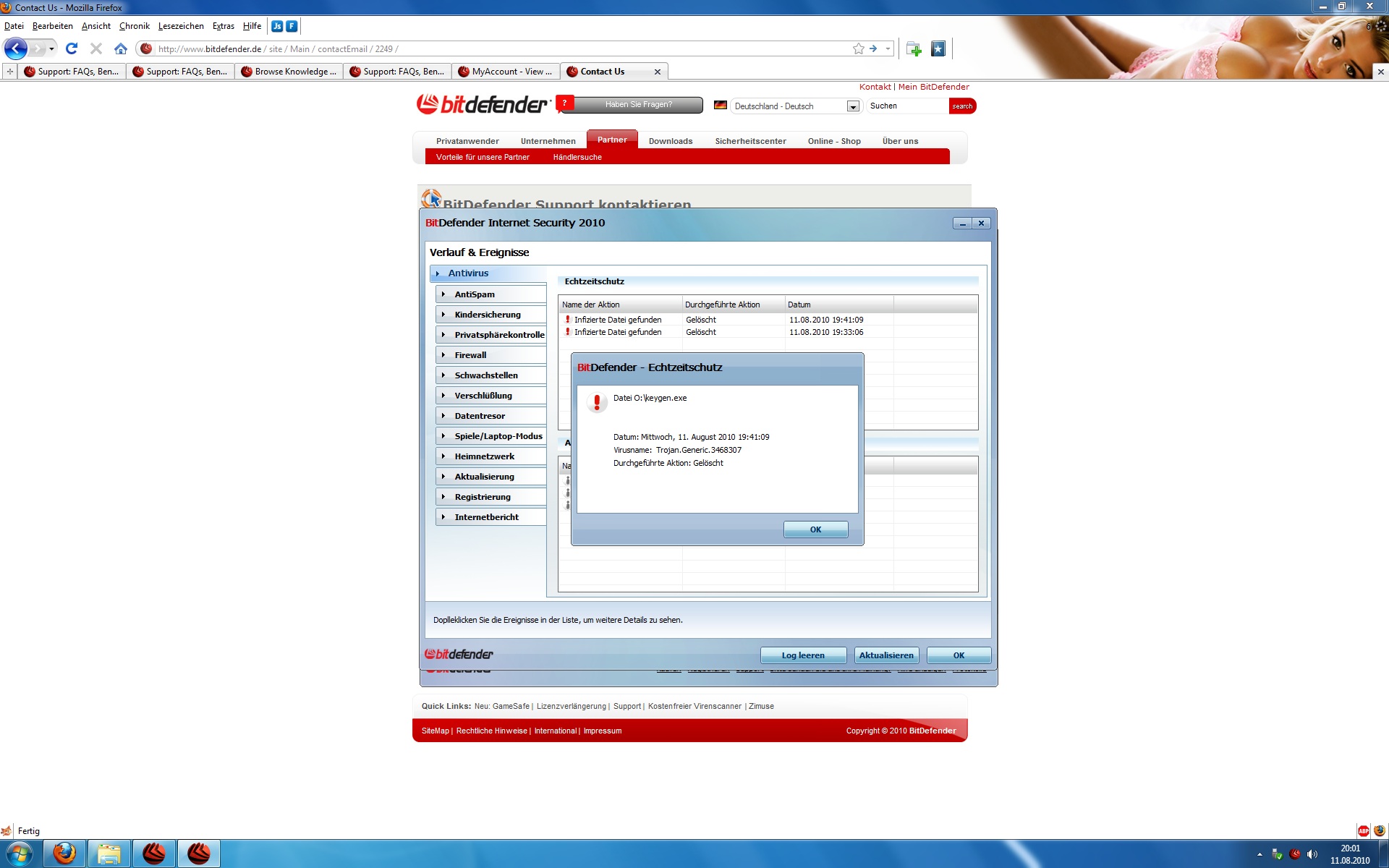
Task: Sort by the Name der Aktion column header
Action: tap(620, 305)
